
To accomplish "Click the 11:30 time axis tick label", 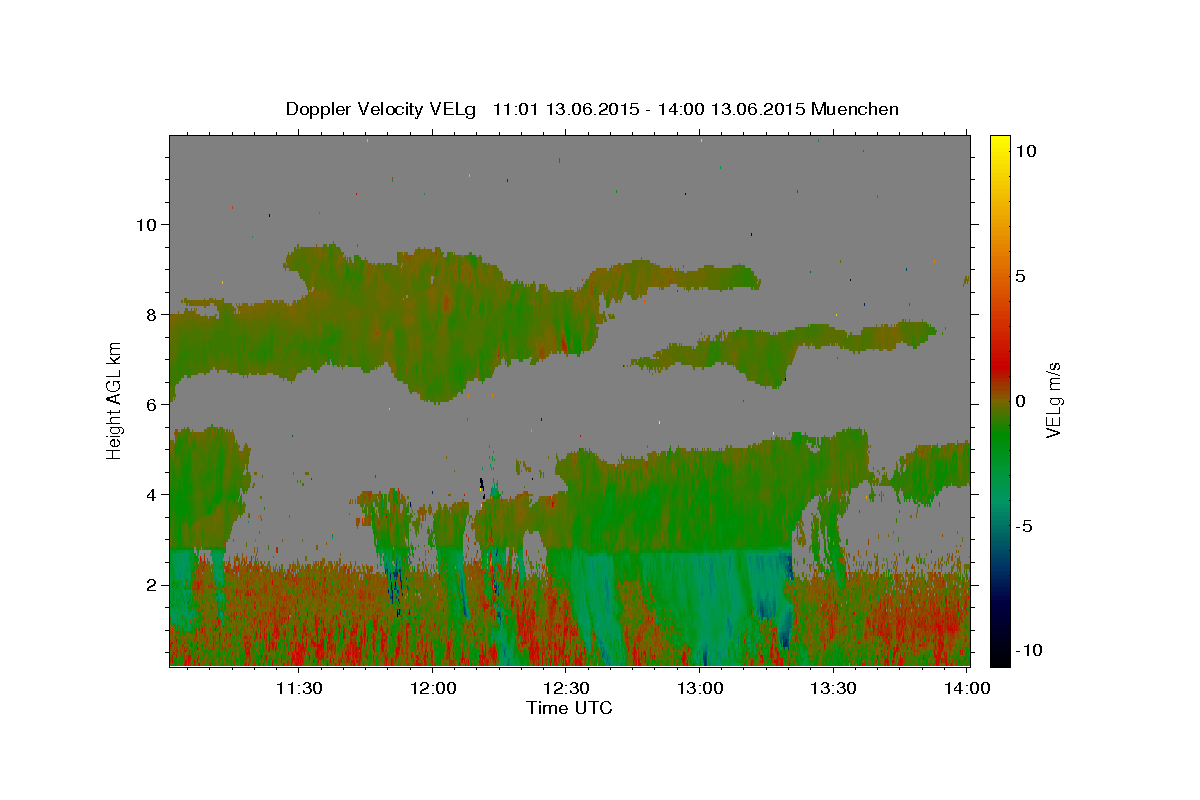I will (299, 688).
